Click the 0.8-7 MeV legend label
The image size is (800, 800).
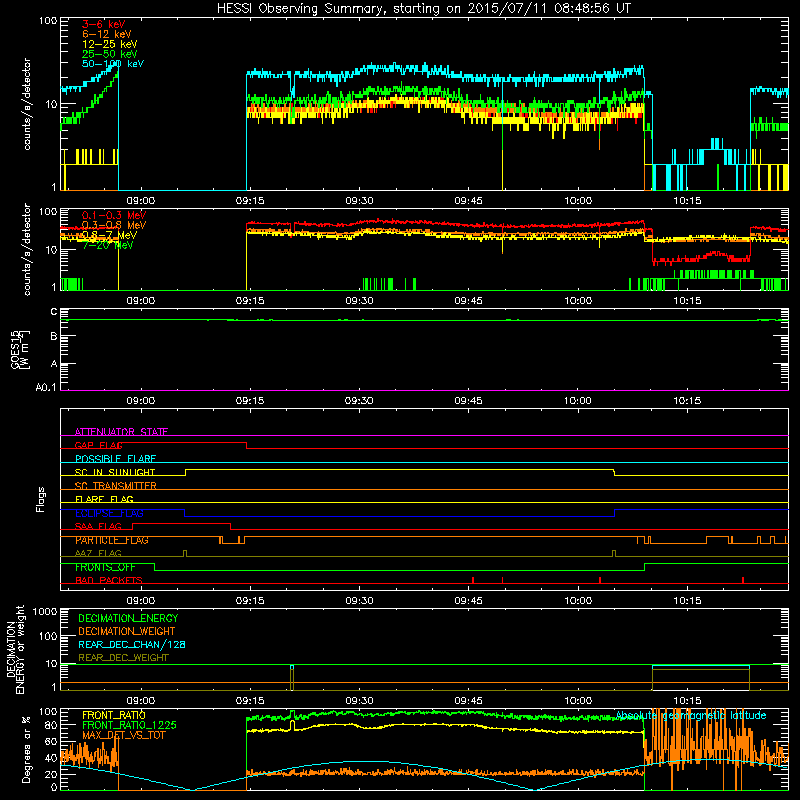click(109, 235)
